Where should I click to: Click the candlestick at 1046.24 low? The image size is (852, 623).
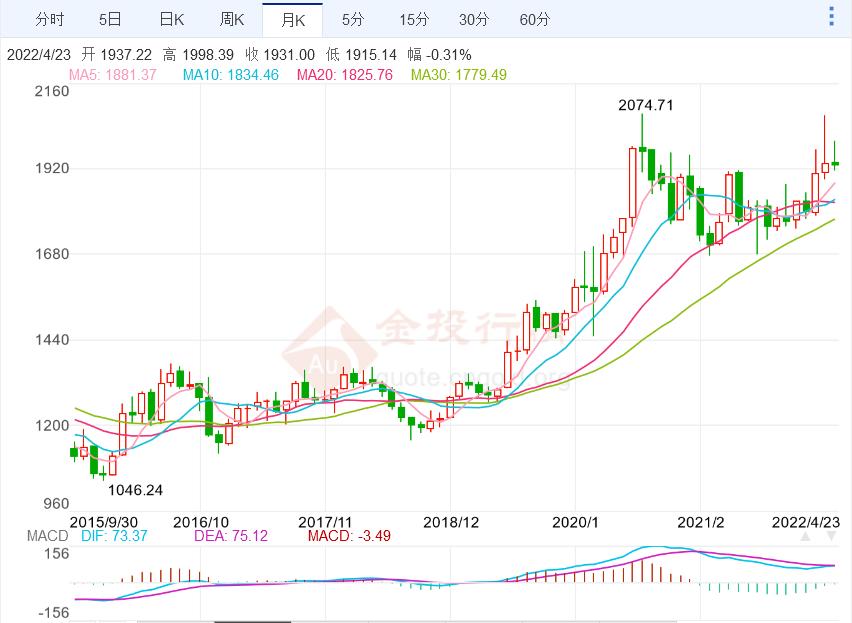click(103, 474)
